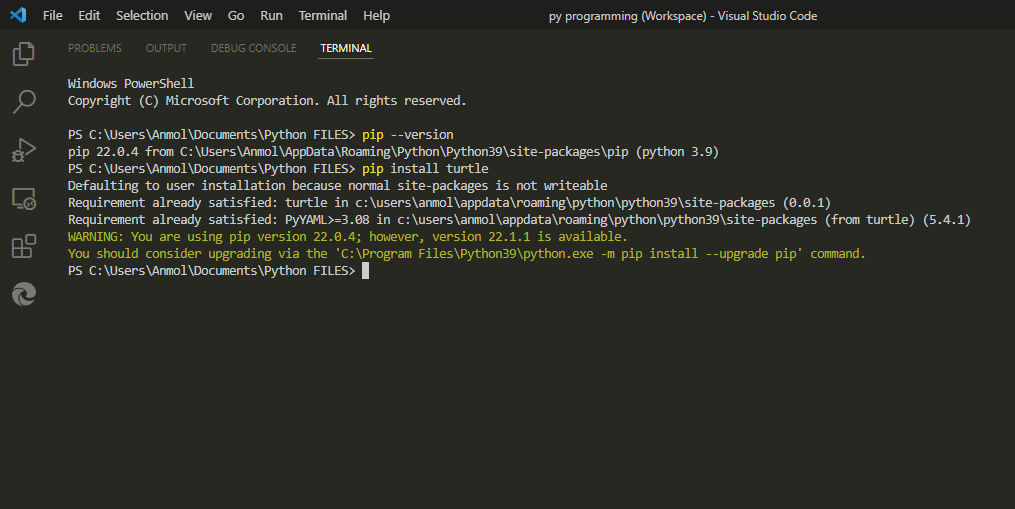This screenshot has width=1015, height=509.
Task: Open the Explorer view in activity bar
Action: (x=23, y=54)
